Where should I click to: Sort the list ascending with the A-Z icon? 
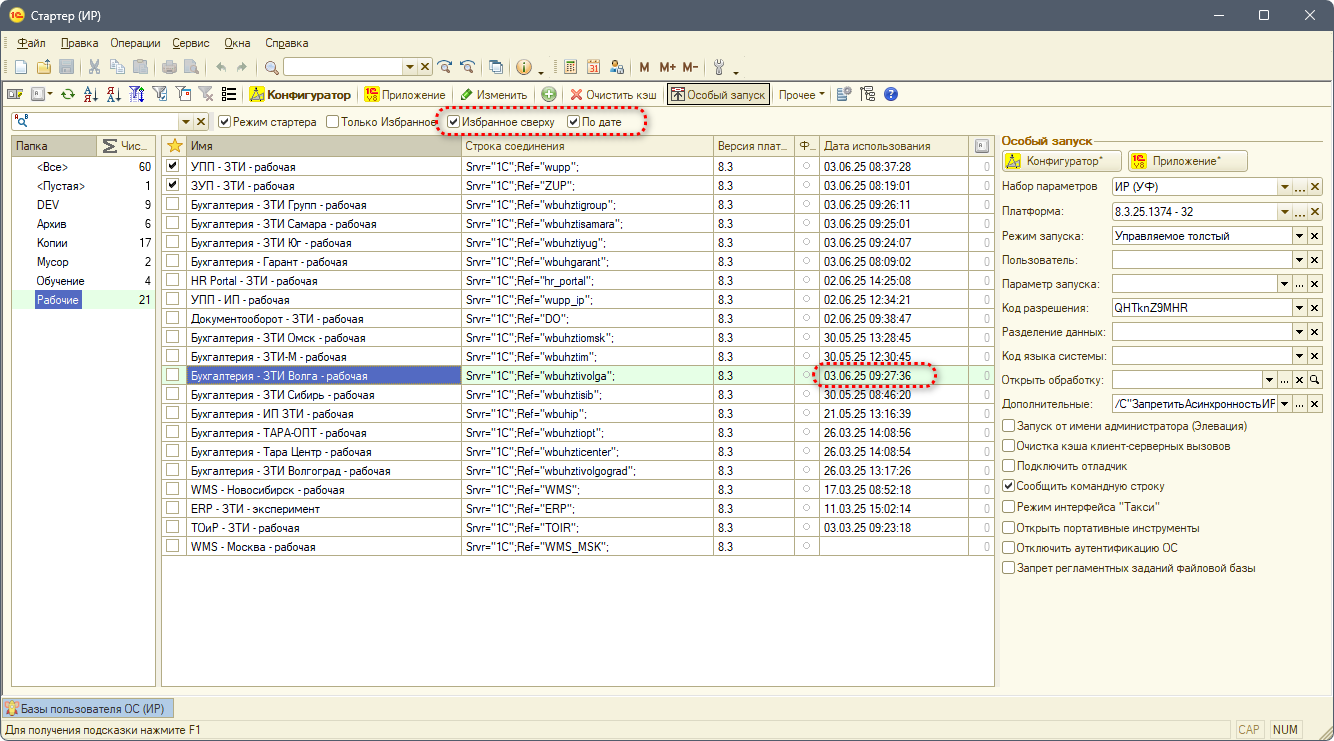(90, 94)
